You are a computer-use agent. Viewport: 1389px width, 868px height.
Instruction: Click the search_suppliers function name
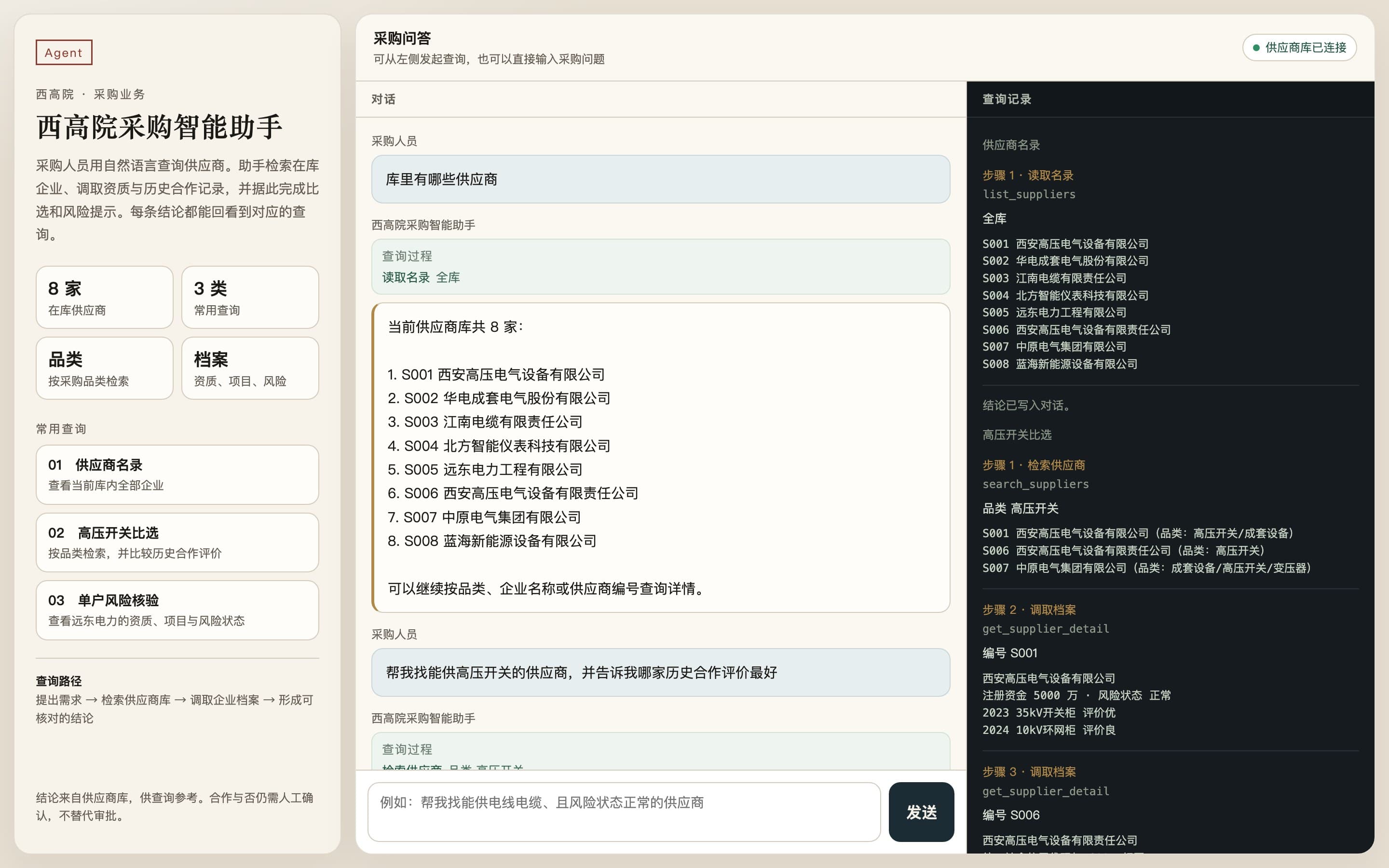(x=1035, y=484)
